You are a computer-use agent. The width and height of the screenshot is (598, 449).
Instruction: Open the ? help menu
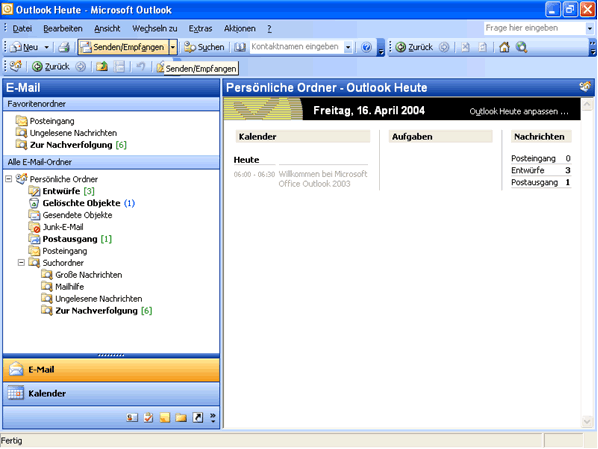tap(269, 29)
